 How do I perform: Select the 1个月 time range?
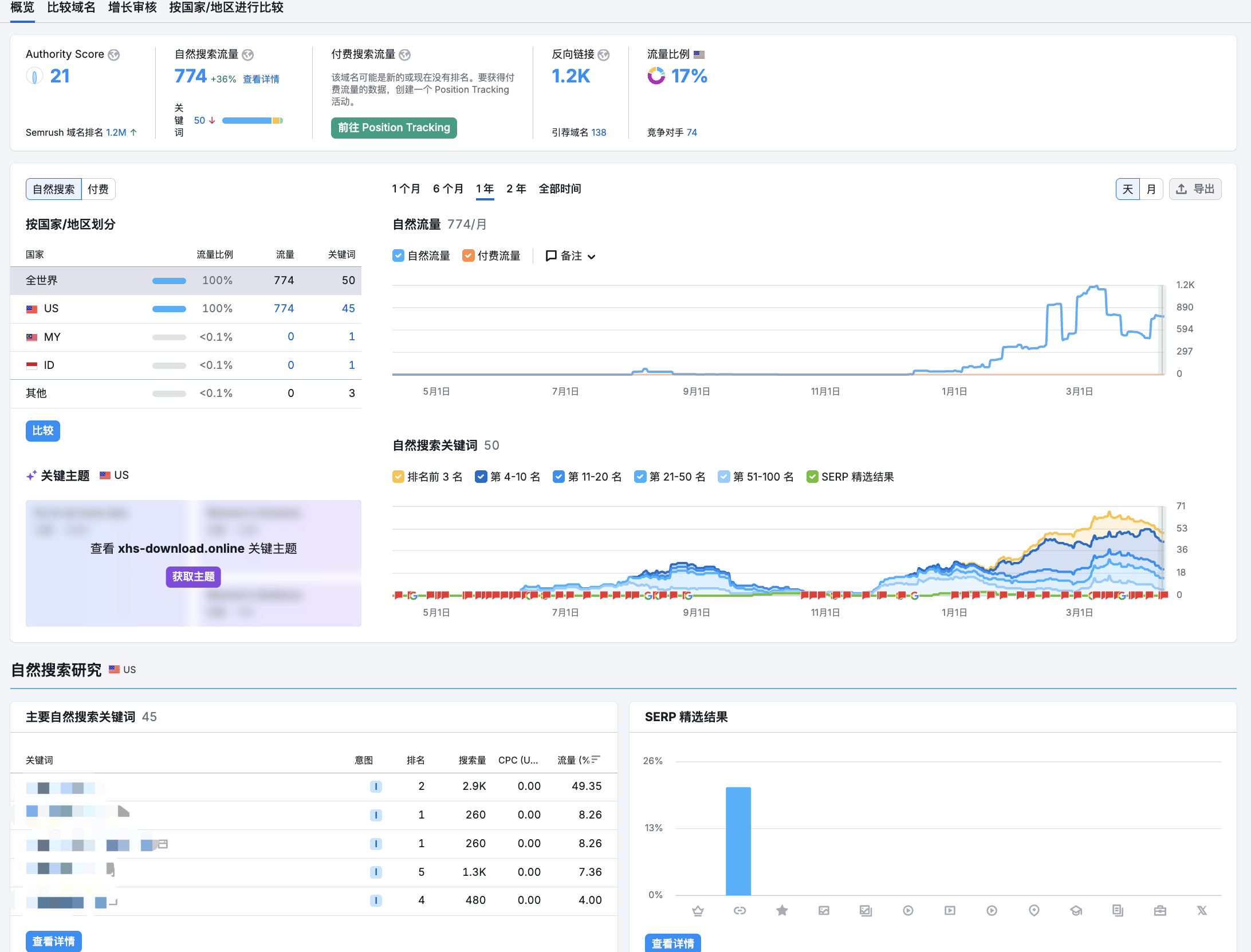pyautogui.click(x=406, y=189)
